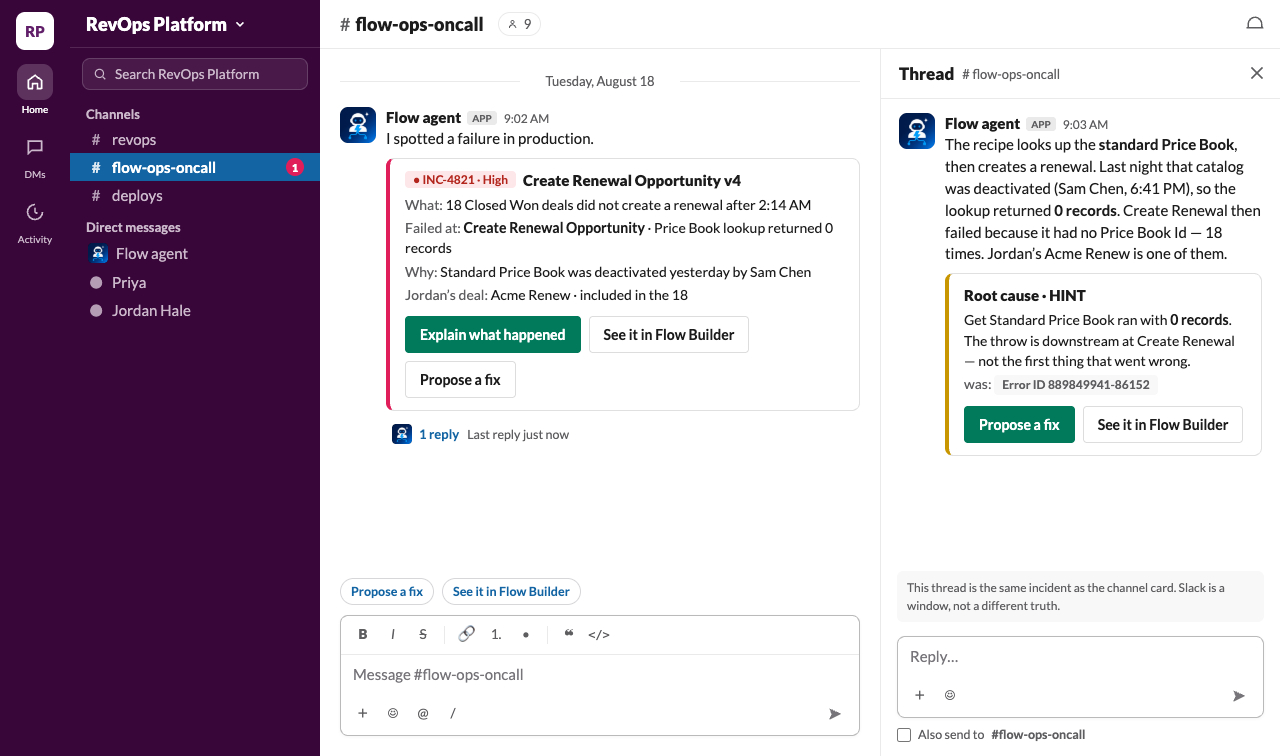Close the Thread panel
The width and height of the screenshot is (1280, 756).
click(x=1257, y=73)
